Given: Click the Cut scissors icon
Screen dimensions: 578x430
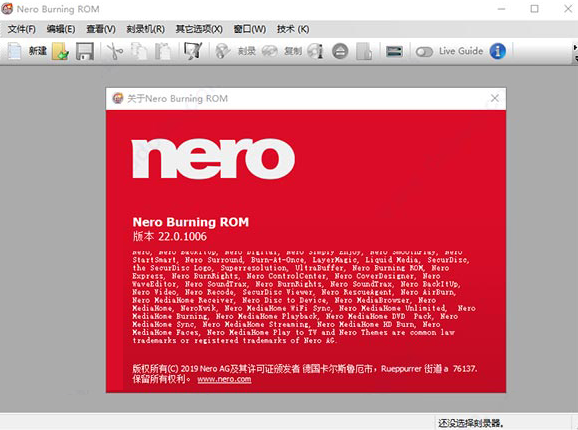Looking at the screenshot, I should [115, 51].
